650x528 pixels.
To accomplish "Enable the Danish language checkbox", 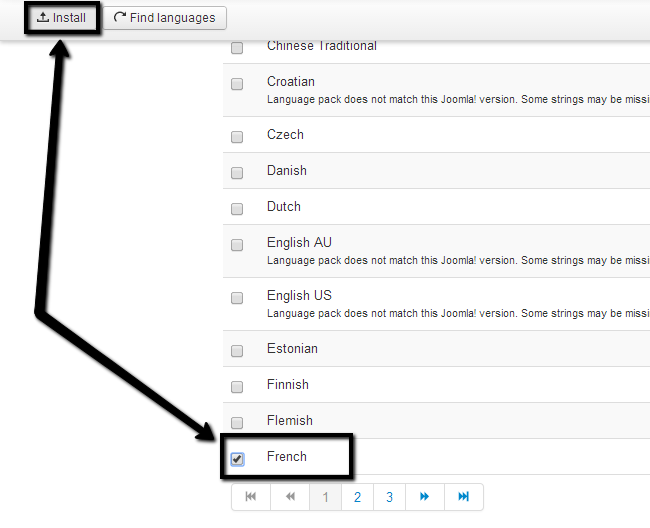I will (237, 173).
